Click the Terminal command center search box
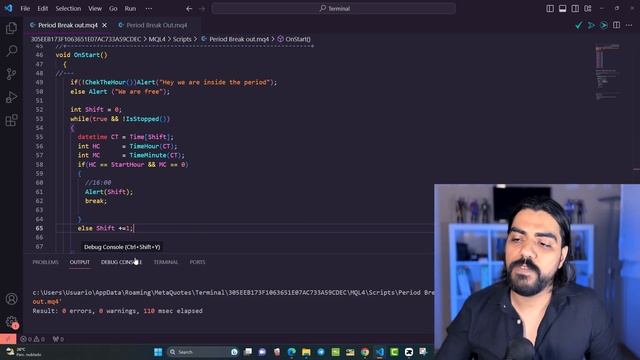 pyautogui.click(x=333, y=9)
